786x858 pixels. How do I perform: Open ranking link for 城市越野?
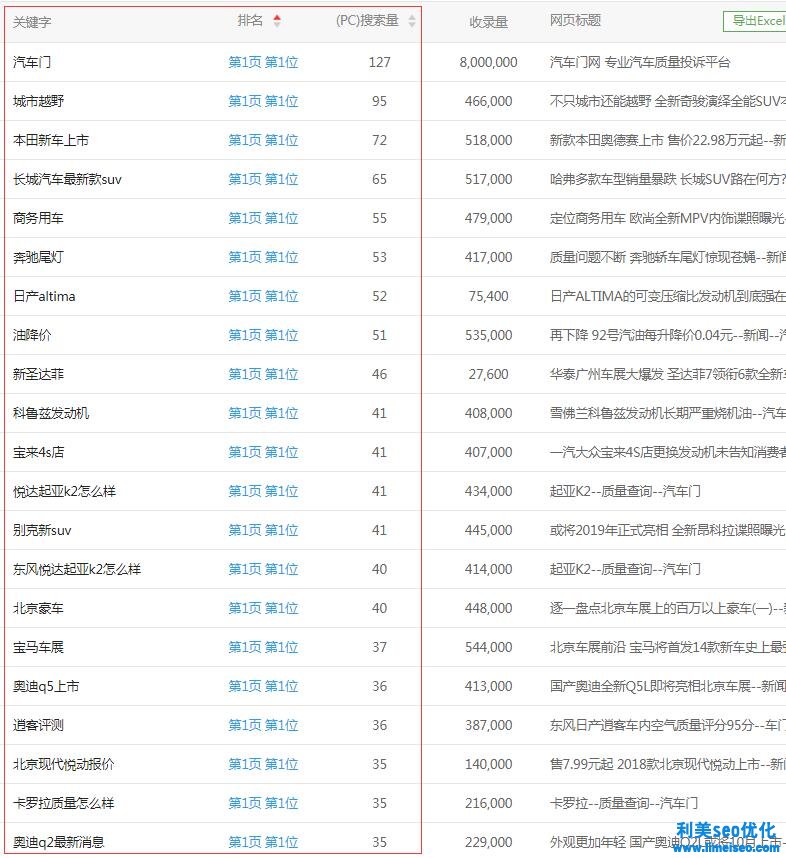pyautogui.click(x=263, y=101)
